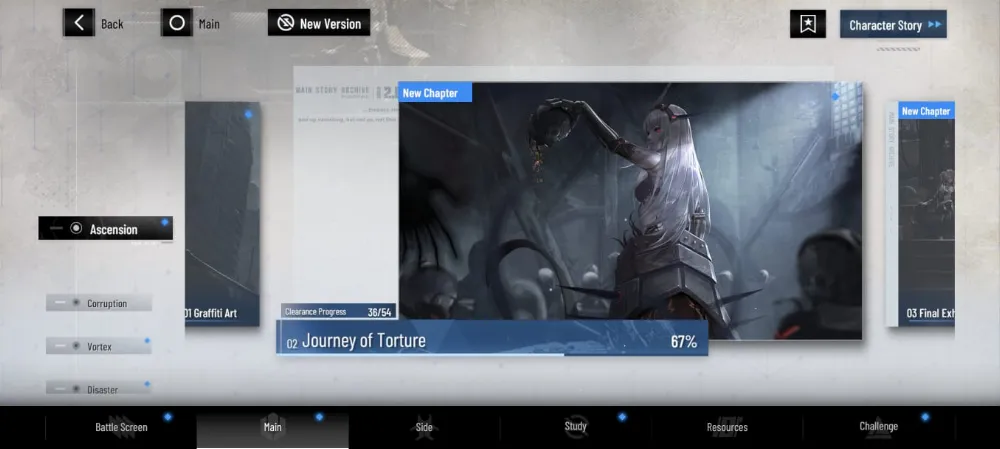Switch to the Resources tab
The height and width of the screenshot is (449, 1000).
pos(727,427)
